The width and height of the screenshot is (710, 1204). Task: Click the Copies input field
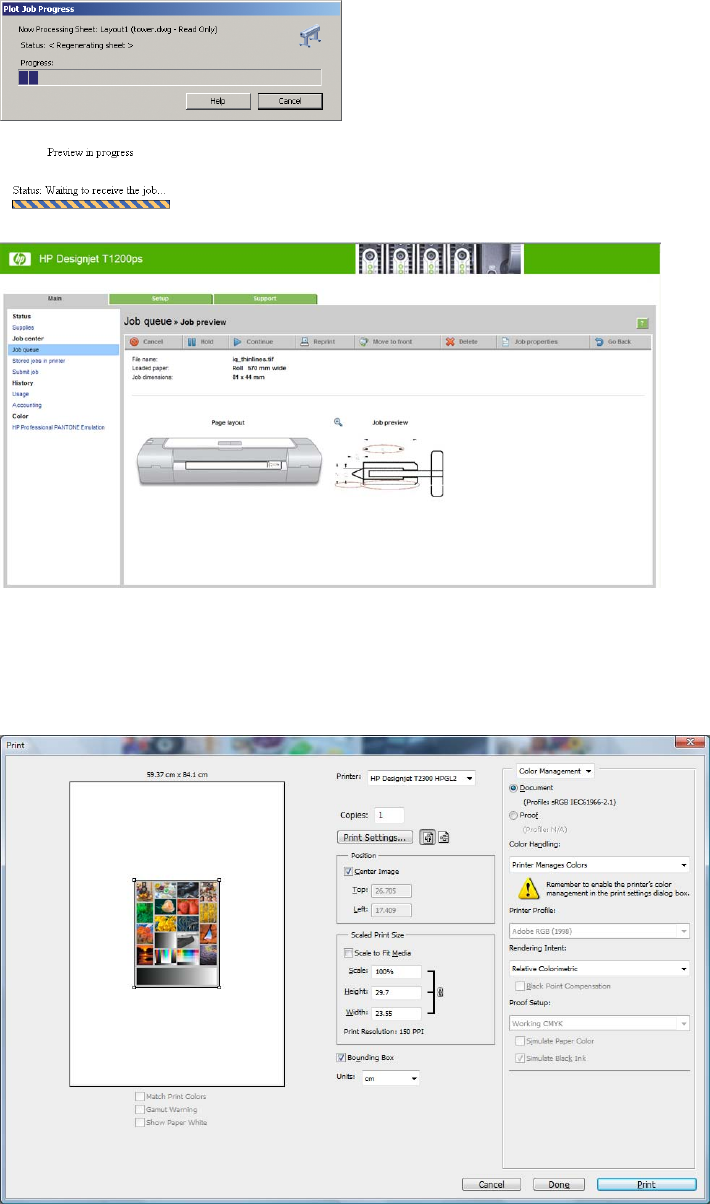coord(389,815)
